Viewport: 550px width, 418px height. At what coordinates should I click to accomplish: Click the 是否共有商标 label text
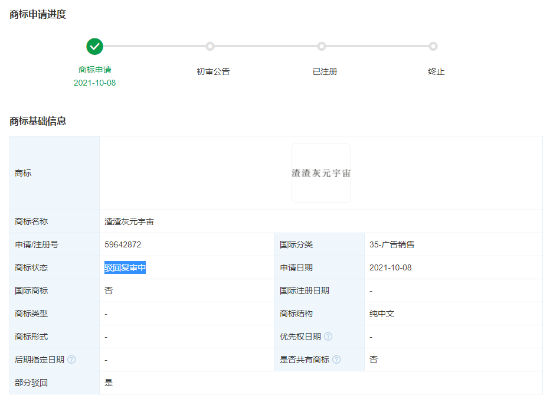[x=304, y=359]
